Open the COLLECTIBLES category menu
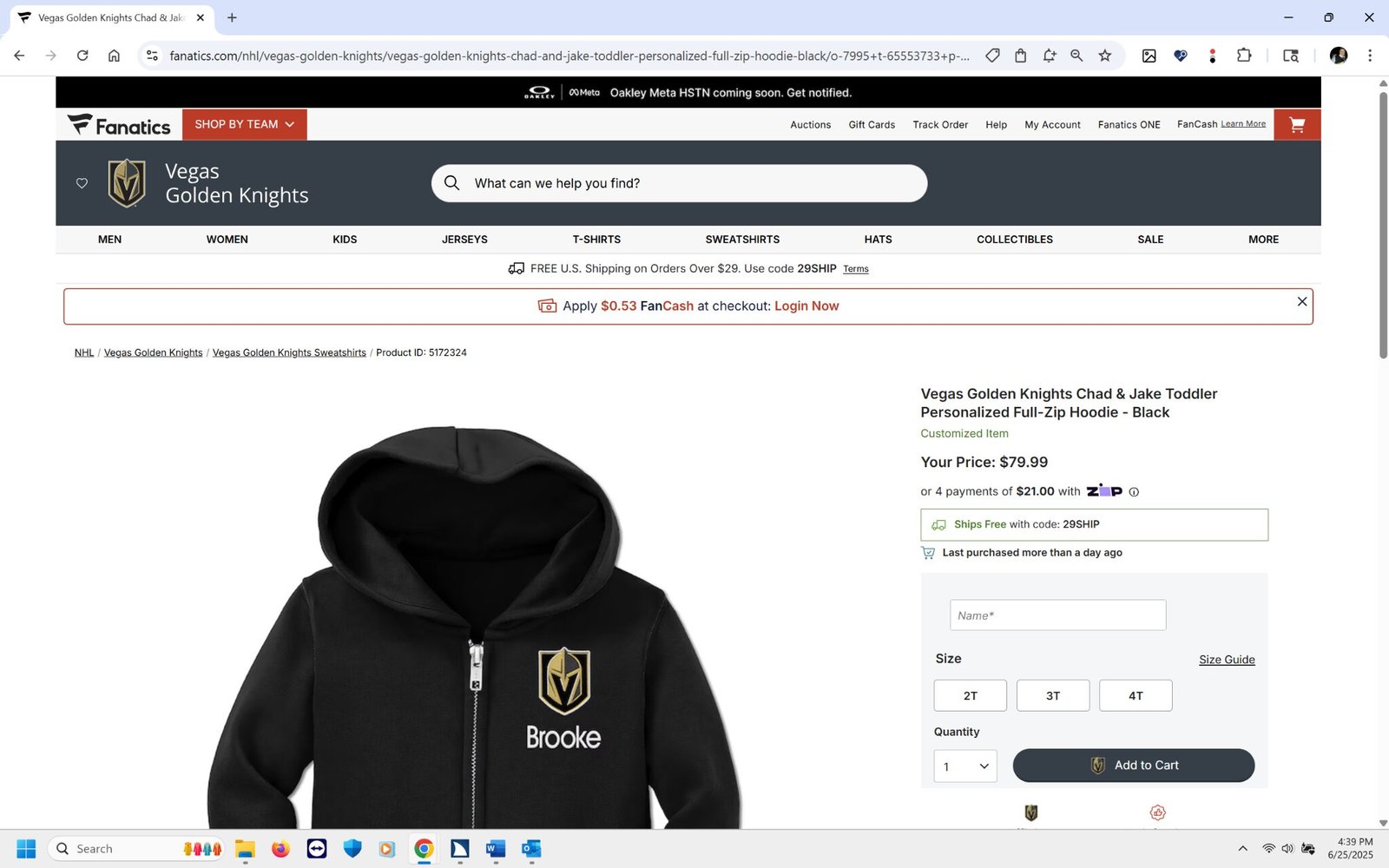The height and width of the screenshot is (868, 1389). pos(1015,240)
